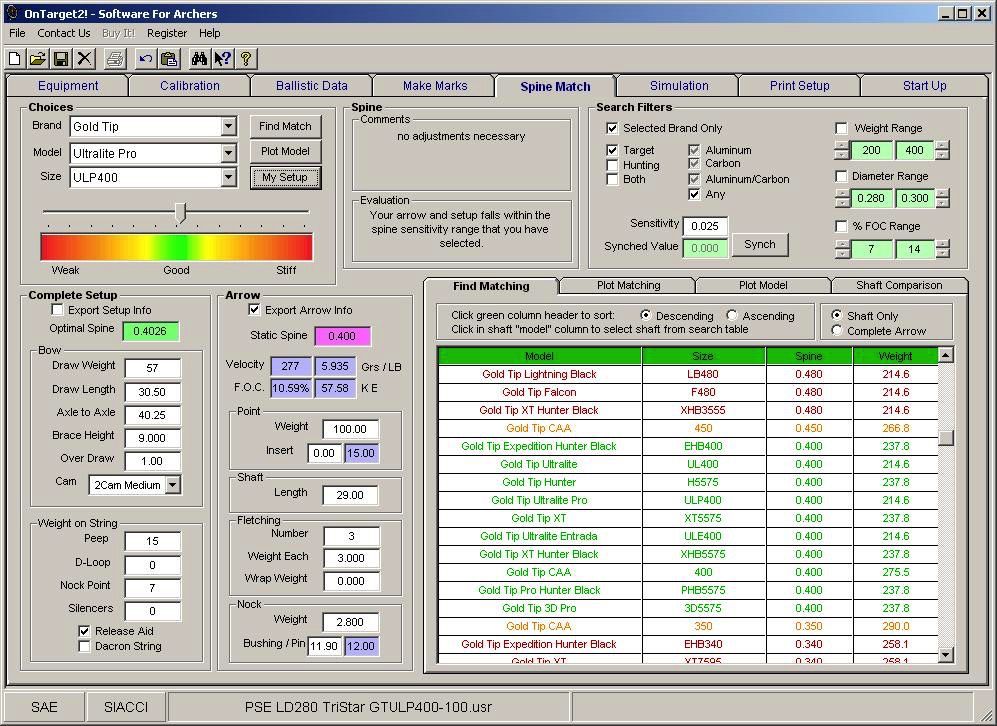
Task: Open search using the binoculars icon
Action: pyautogui.click(x=199, y=57)
